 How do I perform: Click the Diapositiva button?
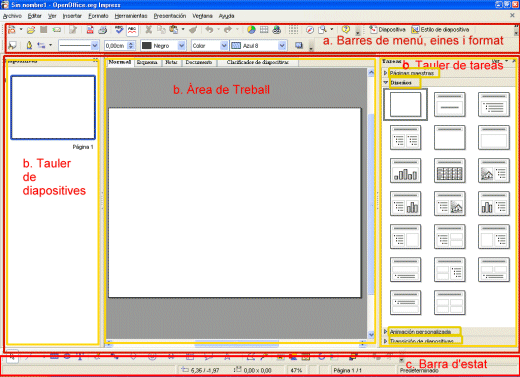[x=388, y=30]
